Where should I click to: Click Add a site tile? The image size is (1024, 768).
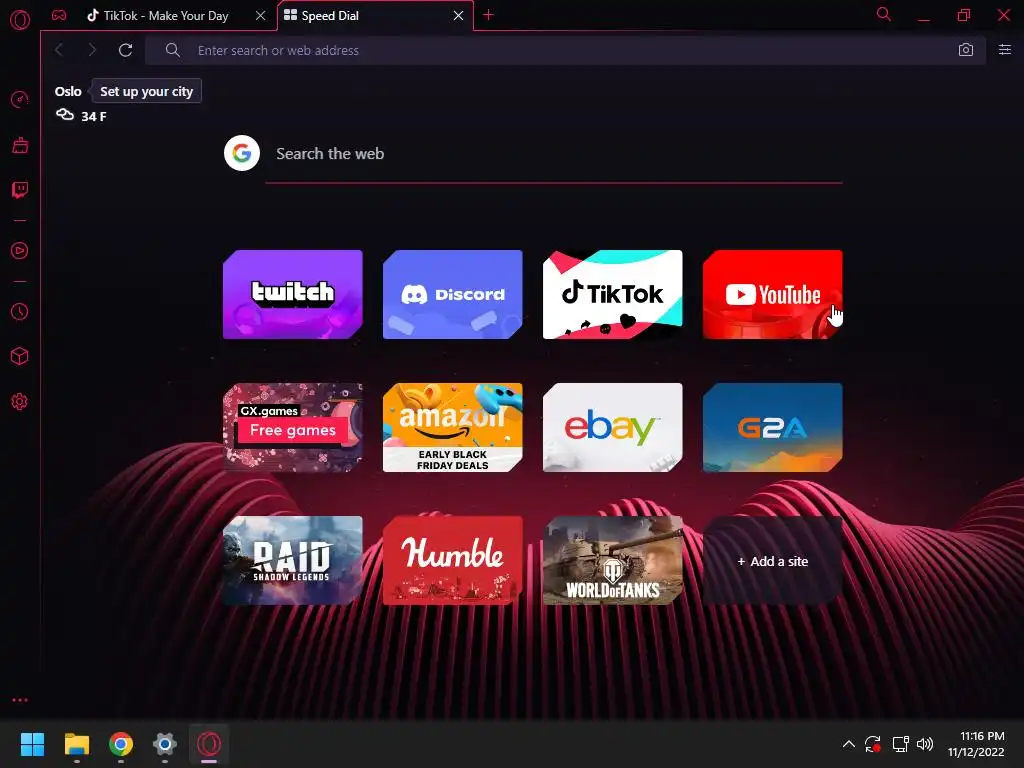773,561
